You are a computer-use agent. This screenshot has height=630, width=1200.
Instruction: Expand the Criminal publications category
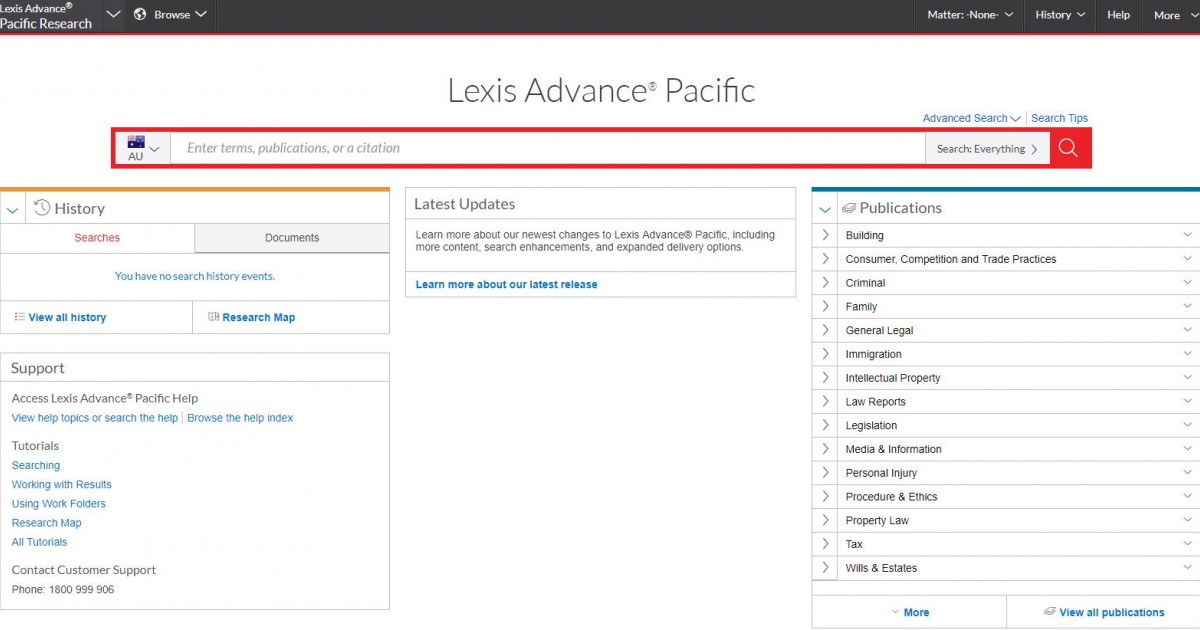[x=825, y=283]
